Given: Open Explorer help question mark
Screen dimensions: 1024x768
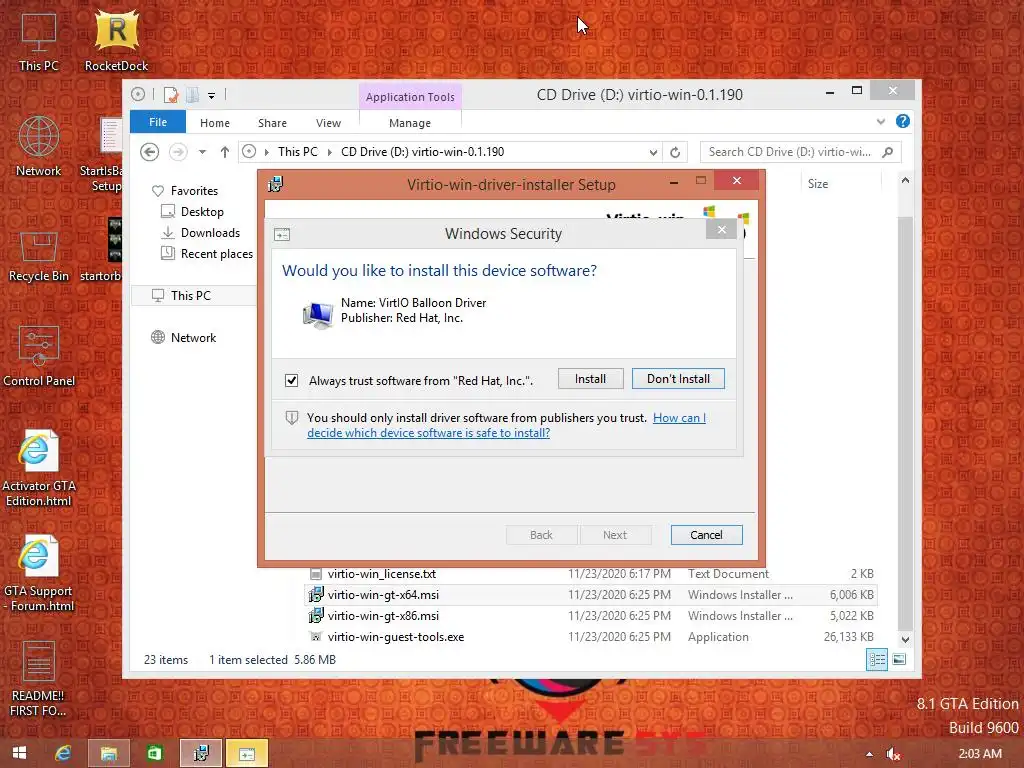Looking at the screenshot, I should click(x=903, y=121).
